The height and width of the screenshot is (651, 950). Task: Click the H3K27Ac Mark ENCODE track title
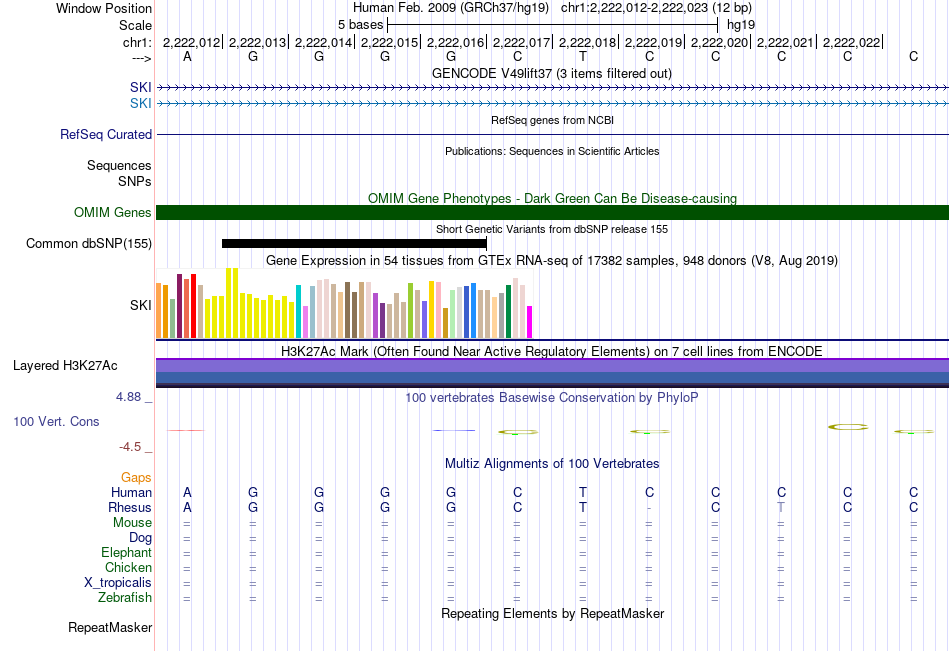(x=552, y=352)
